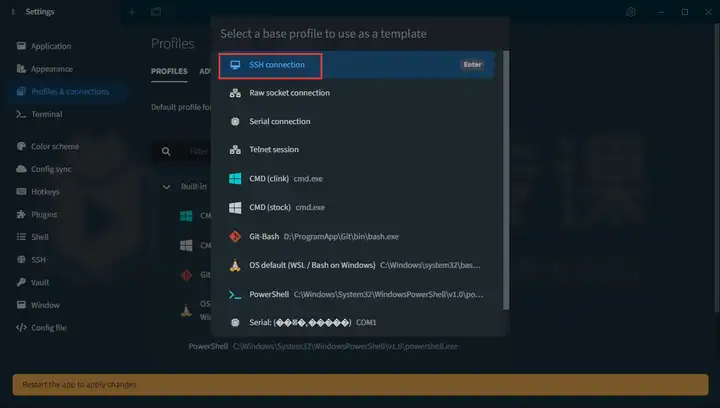Screen dimensions: 720x408
Task: Click the SSH globe icon in sidebar
Action: [x=21, y=259]
